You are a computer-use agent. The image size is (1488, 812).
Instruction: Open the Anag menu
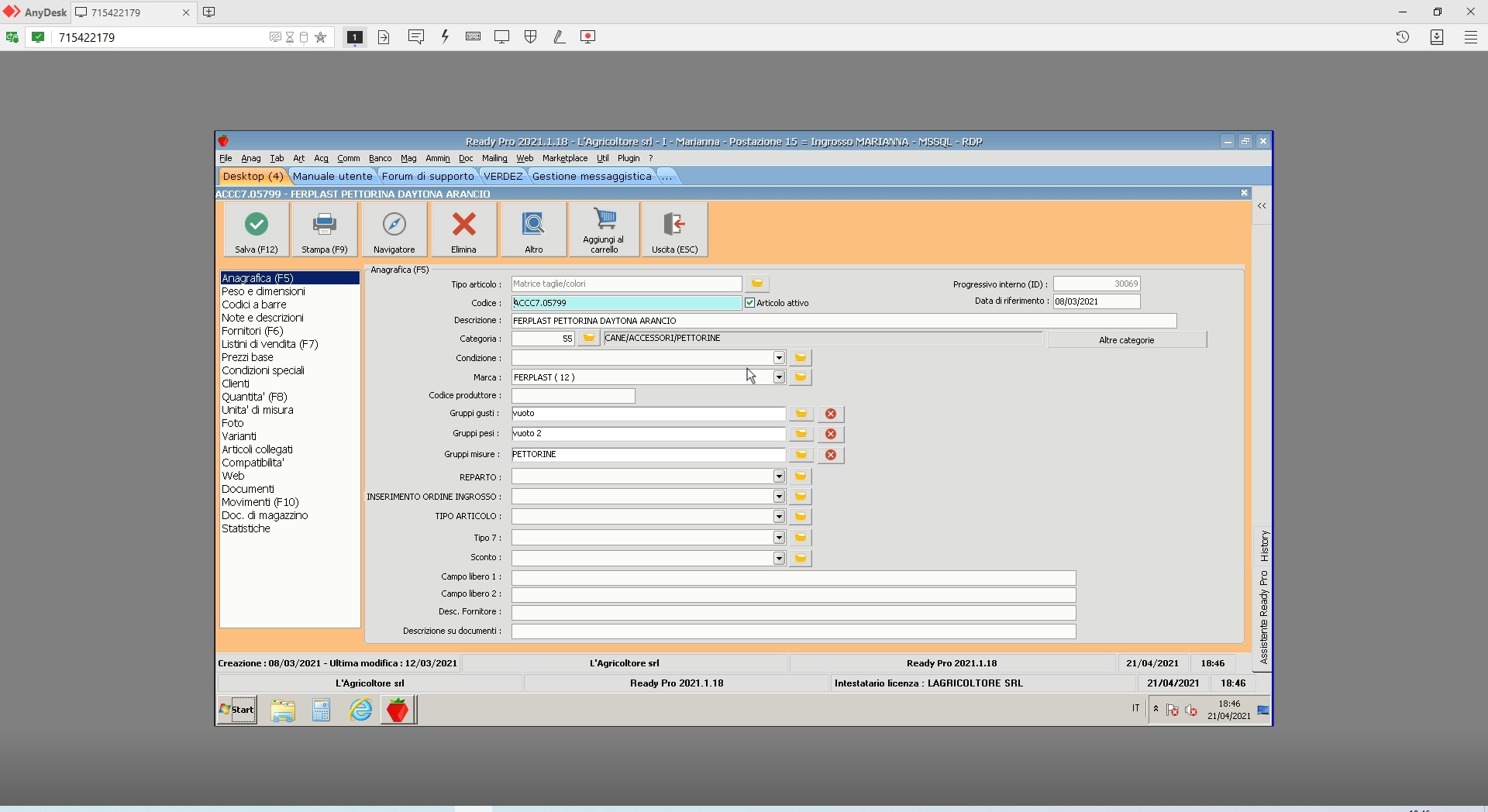251,158
